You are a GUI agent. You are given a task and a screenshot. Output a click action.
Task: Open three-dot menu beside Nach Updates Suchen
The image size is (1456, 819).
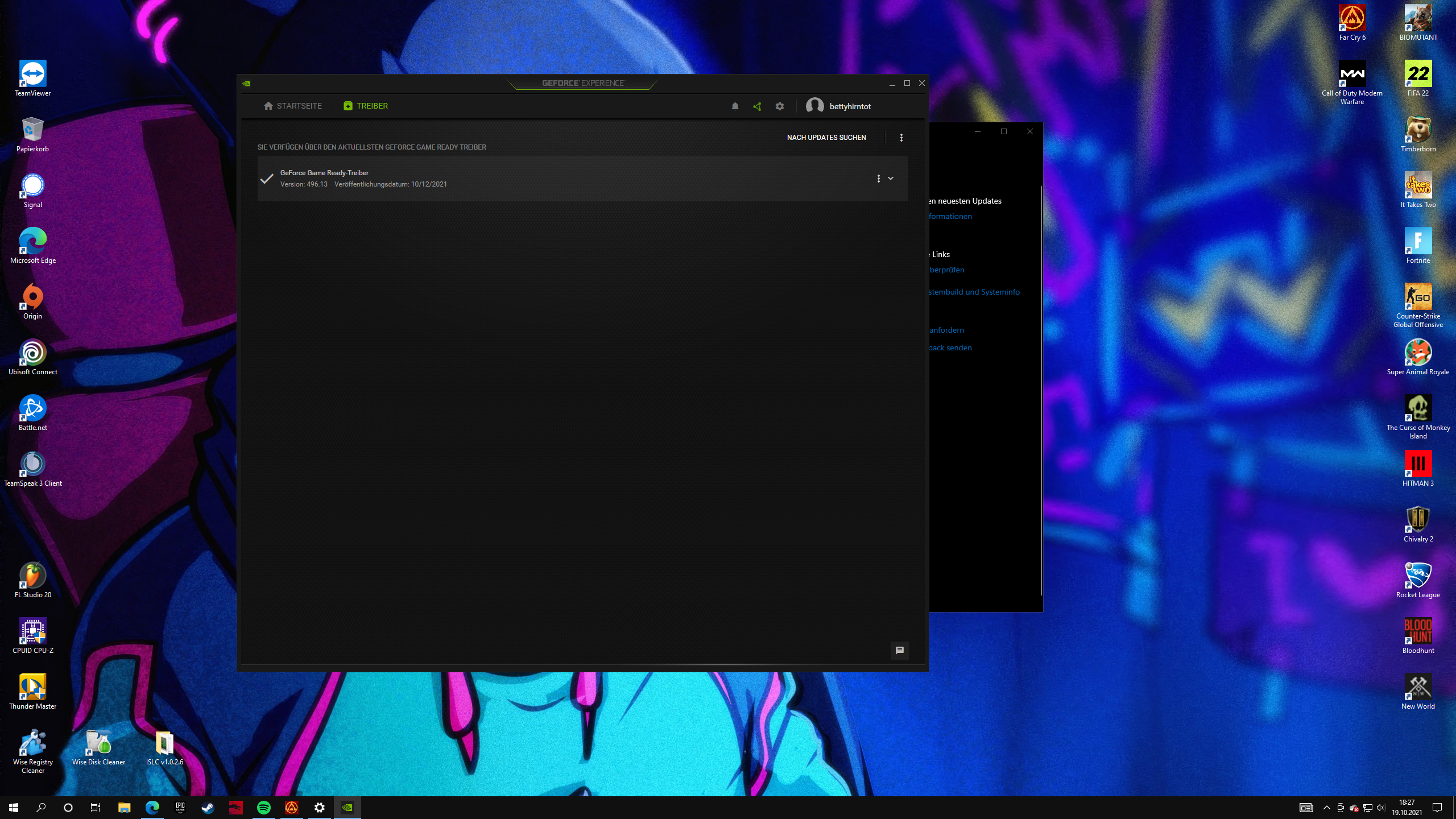coord(901,138)
